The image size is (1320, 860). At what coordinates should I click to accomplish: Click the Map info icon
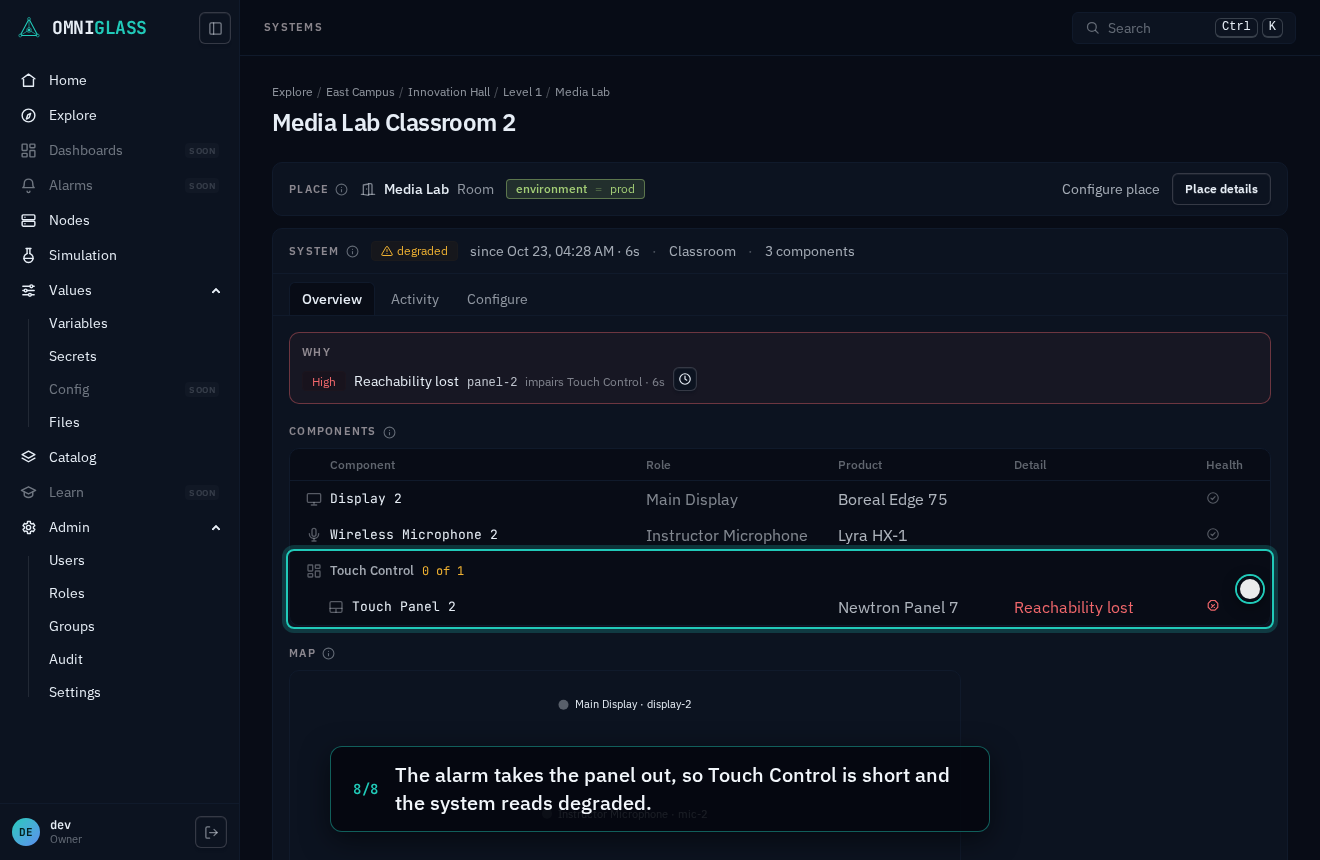329,653
